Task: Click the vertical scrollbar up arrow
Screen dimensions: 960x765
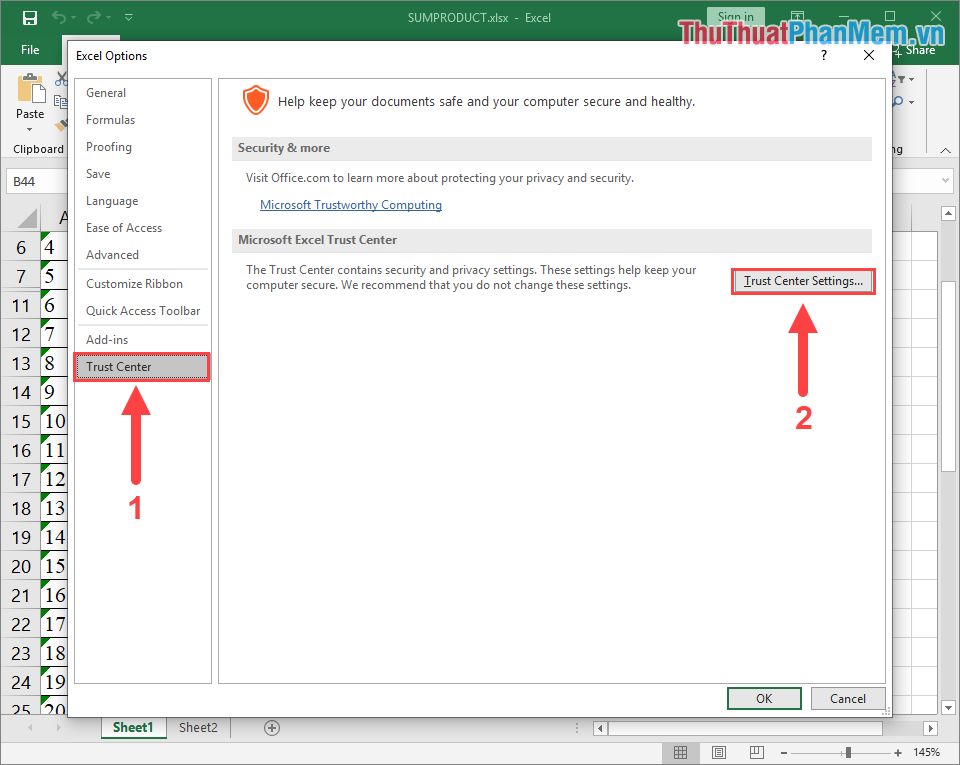Action: [x=948, y=214]
